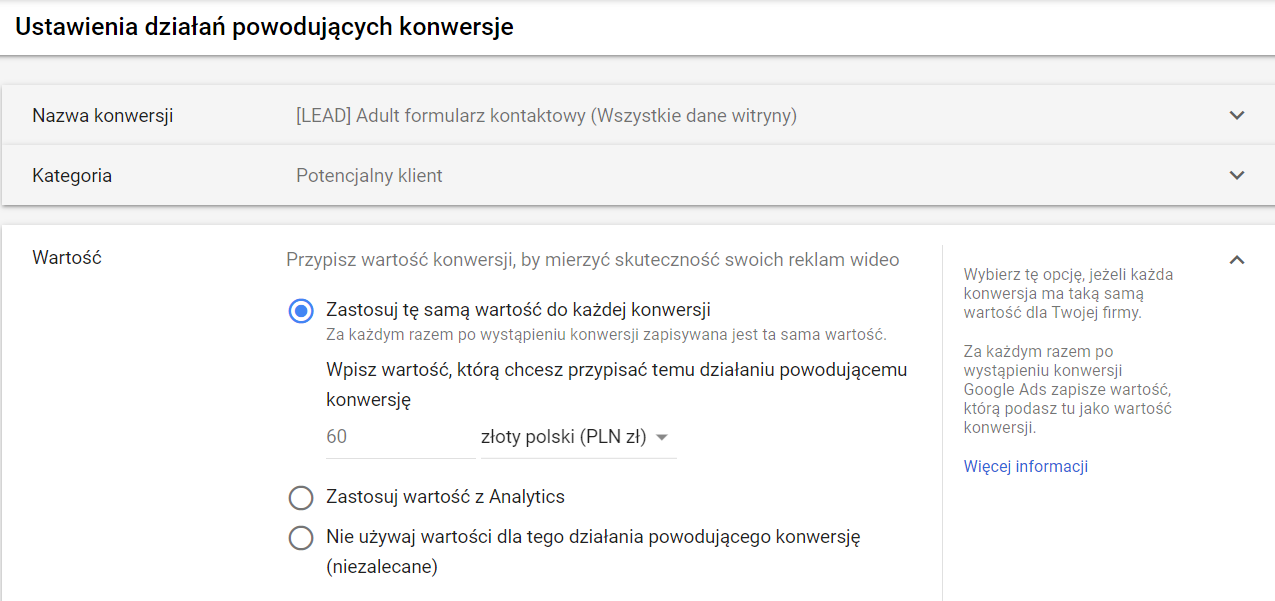Screen dimensions: 1275x601
Task: Click the "[LEAD] Adult formularz kontaktowy" conversion name
Action: pyautogui.click(x=546, y=115)
